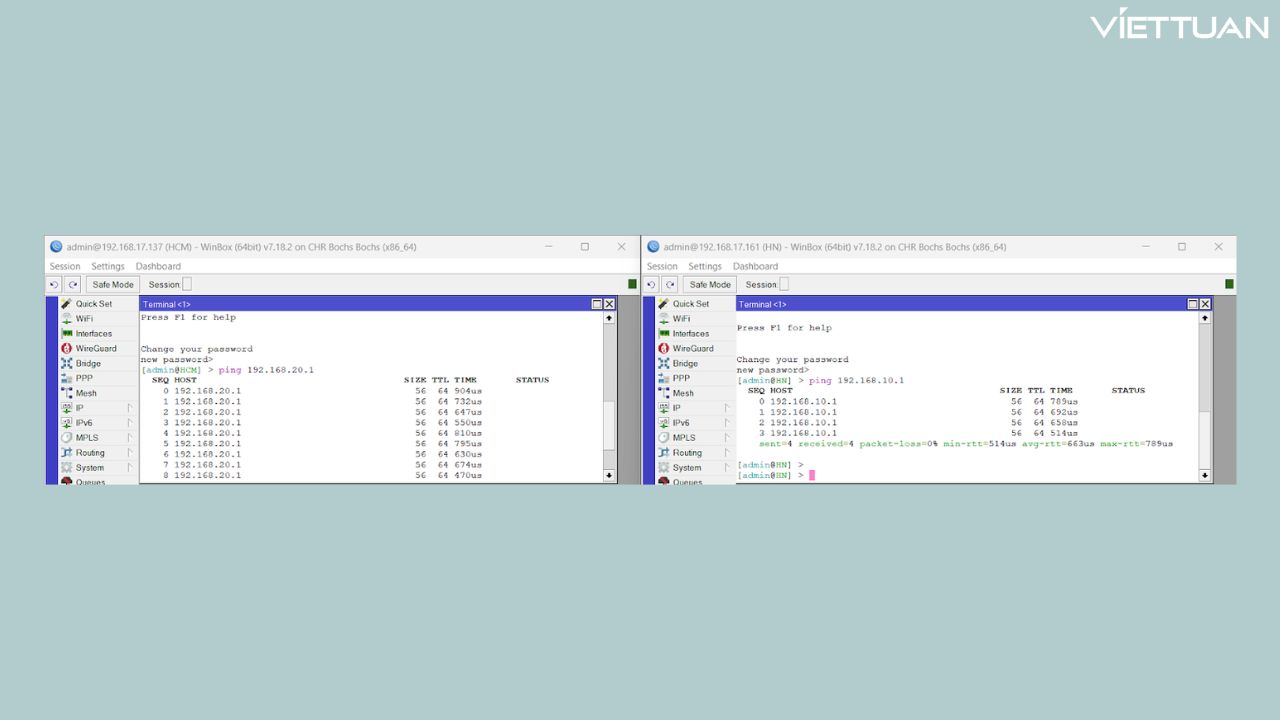Click the Session field in the HN toolbar
Viewport: 1280px width, 720px height.
tap(784, 285)
